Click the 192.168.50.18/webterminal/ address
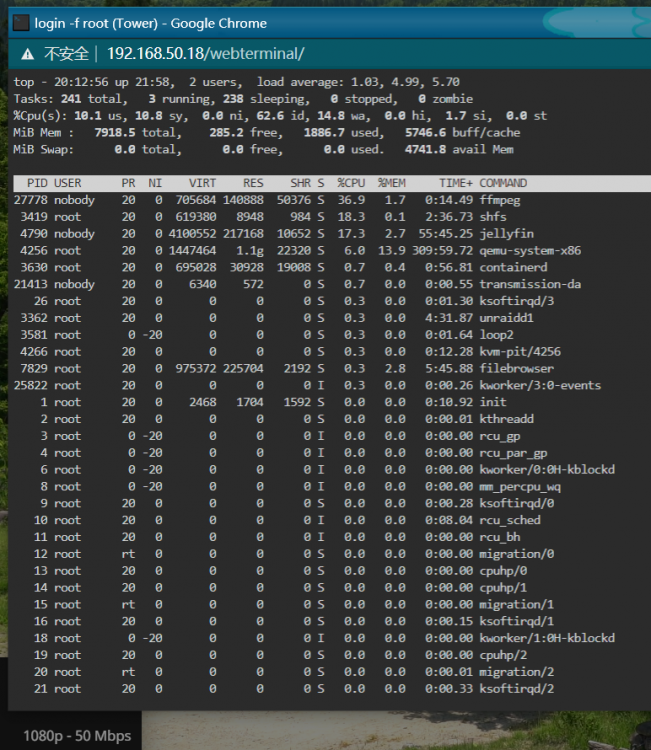 coord(206,54)
